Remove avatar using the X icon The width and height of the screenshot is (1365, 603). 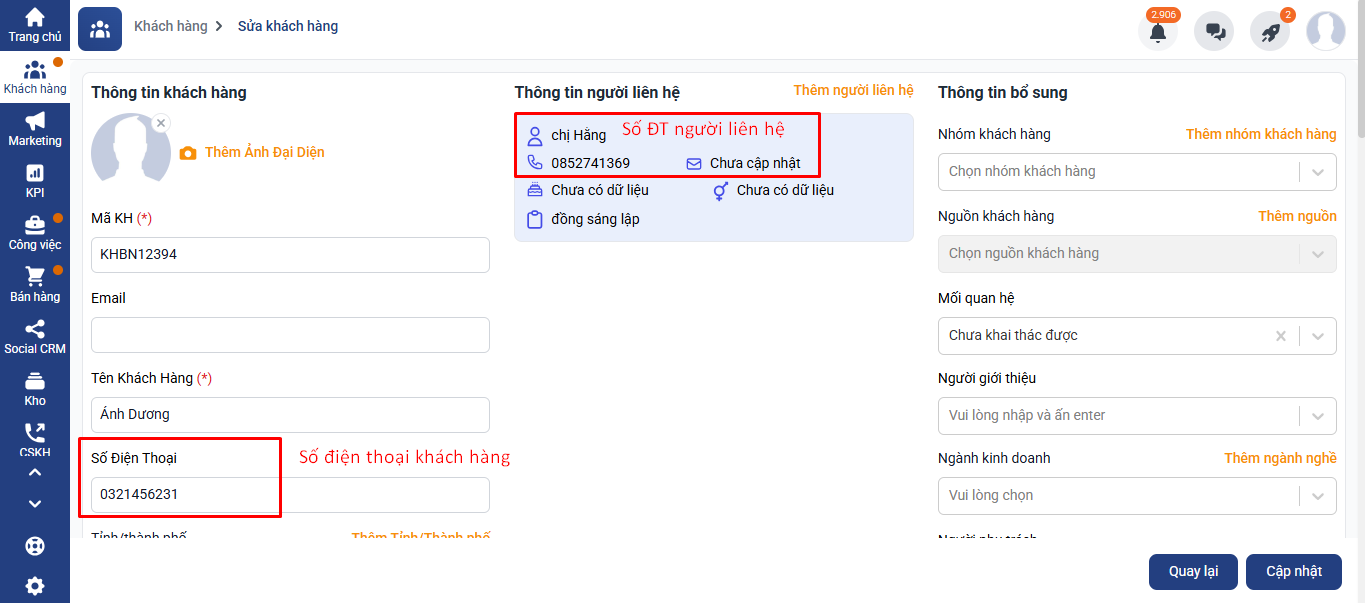161,123
